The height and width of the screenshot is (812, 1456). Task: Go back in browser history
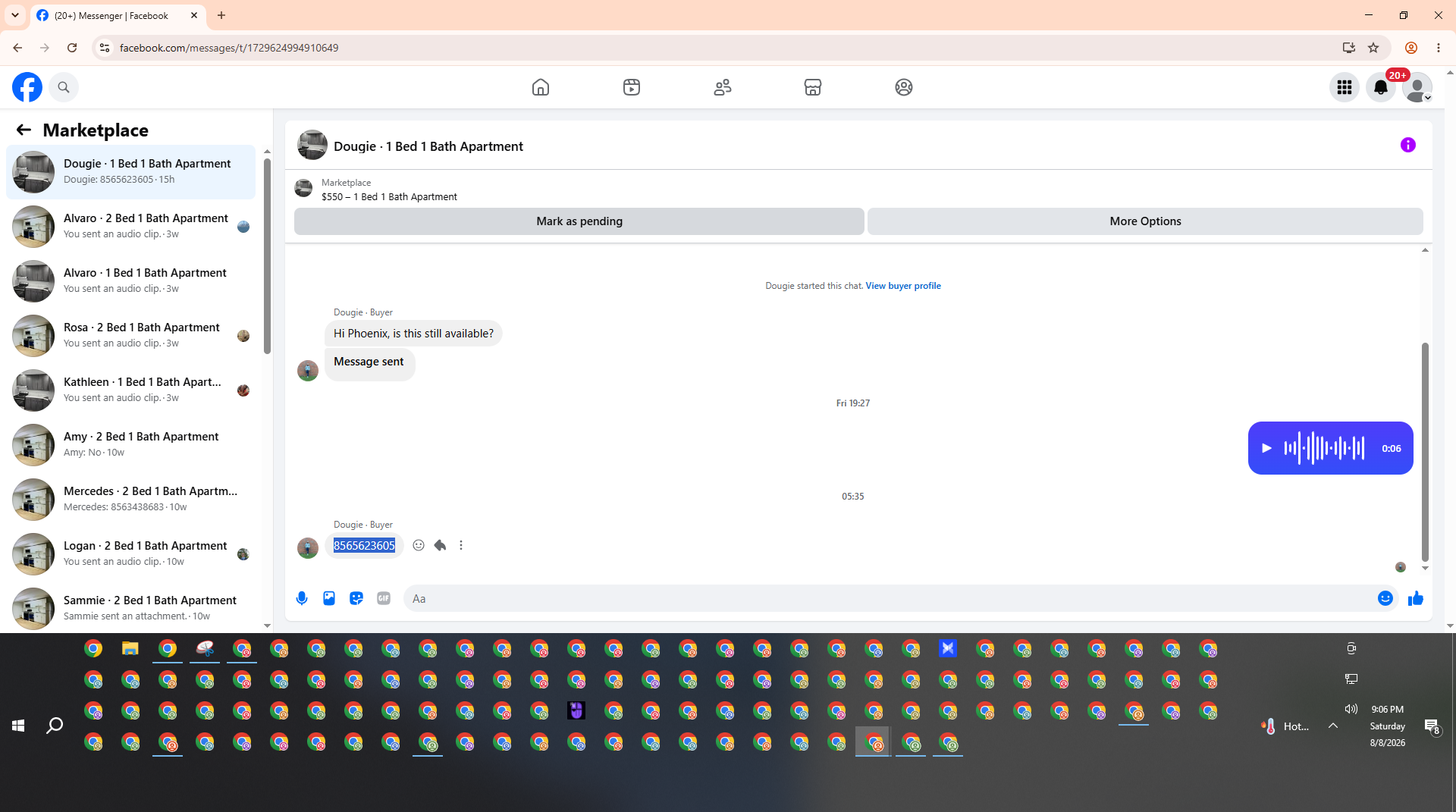pyautogui.click(x=17, y=48)
